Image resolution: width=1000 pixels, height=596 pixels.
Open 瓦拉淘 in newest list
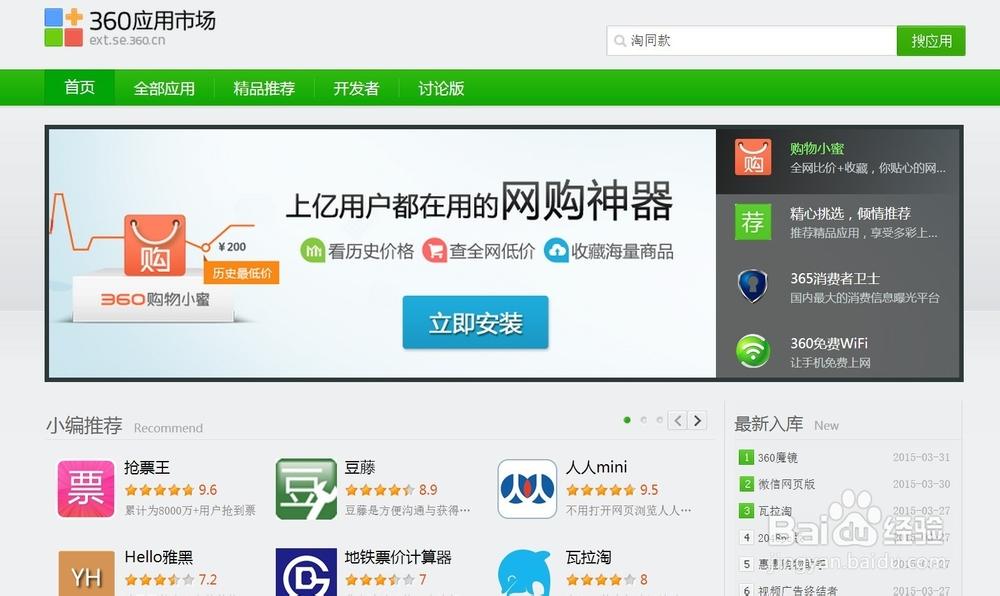coord(774,511)
